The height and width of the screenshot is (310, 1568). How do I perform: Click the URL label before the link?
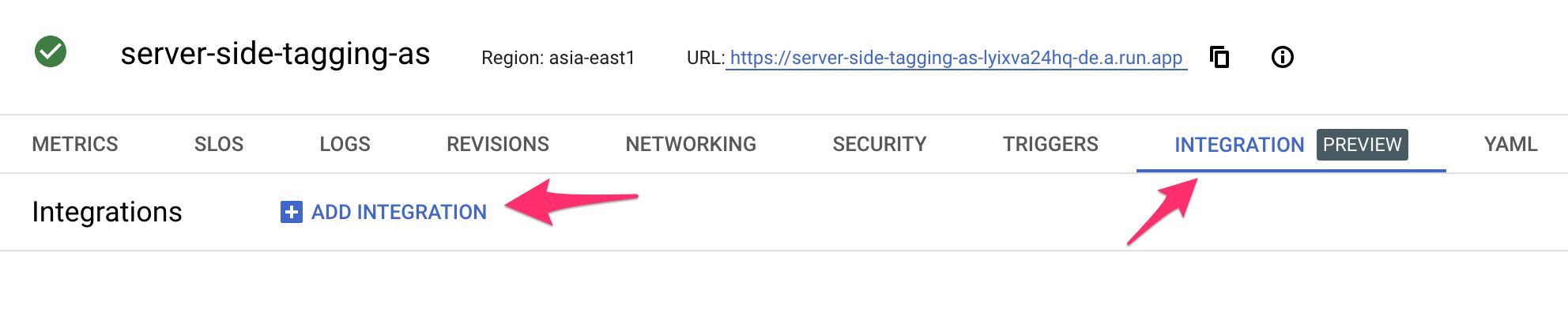click(x=706, y=58)
